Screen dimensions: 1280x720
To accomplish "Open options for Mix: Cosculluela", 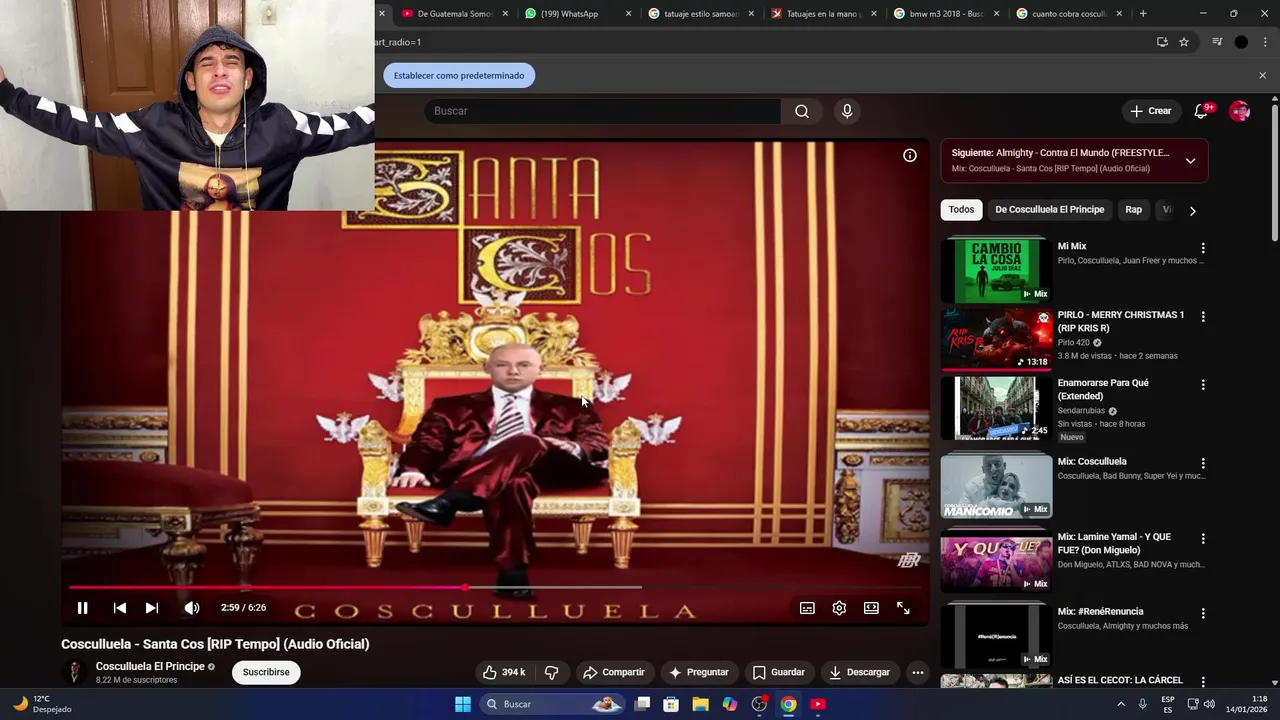I will pyautogui.click(x=1203, y=464).
